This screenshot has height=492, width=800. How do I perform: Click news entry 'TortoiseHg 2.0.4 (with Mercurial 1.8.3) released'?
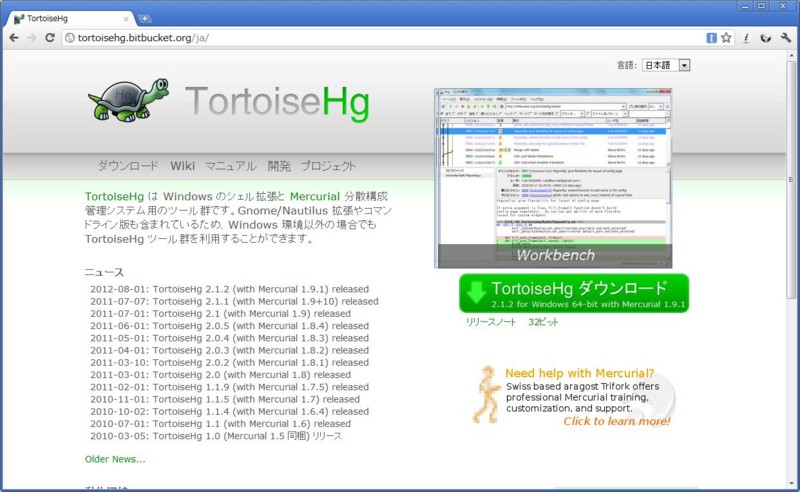tap(261, 338)
